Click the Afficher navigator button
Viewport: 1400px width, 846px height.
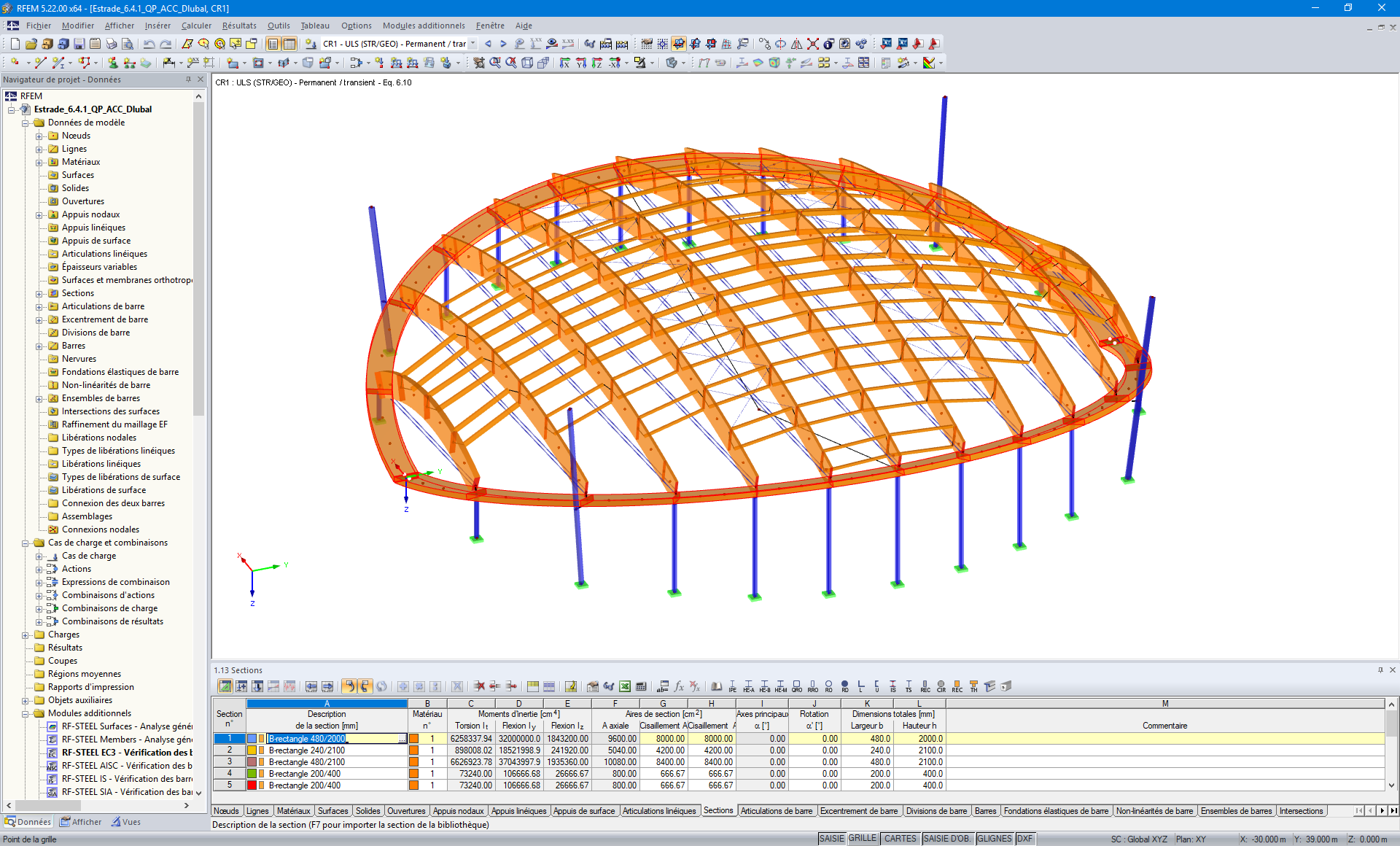(81, 822)
